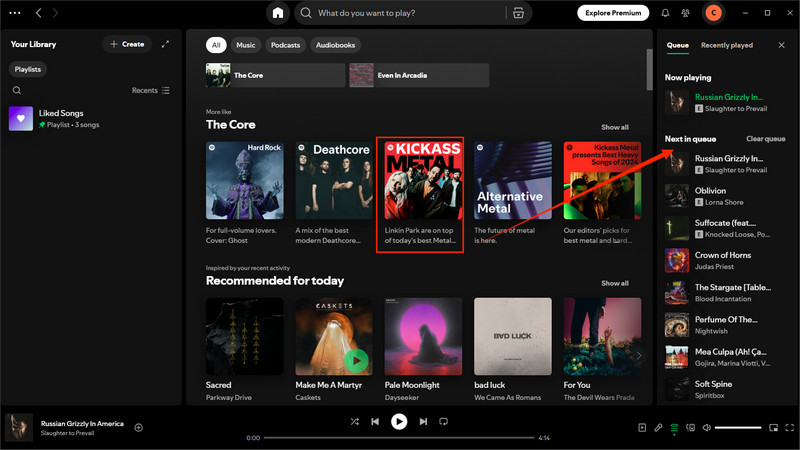Image resolution: width=800 pixels, height=450 pixels.
Task: Select the Audiobooks filter chip
Action: point(335,45)
